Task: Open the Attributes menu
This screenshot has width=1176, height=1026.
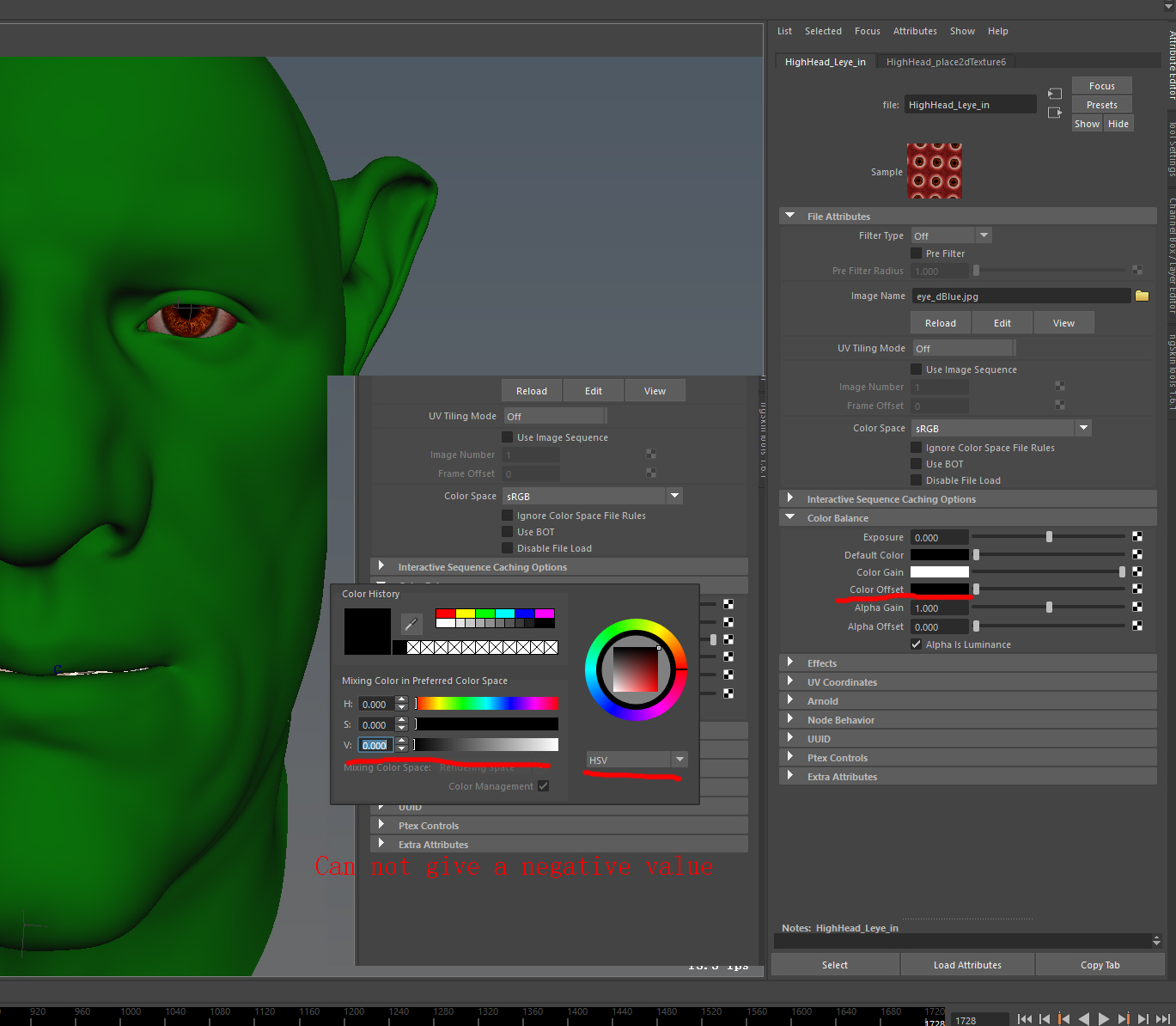Action: click(915, 31)
